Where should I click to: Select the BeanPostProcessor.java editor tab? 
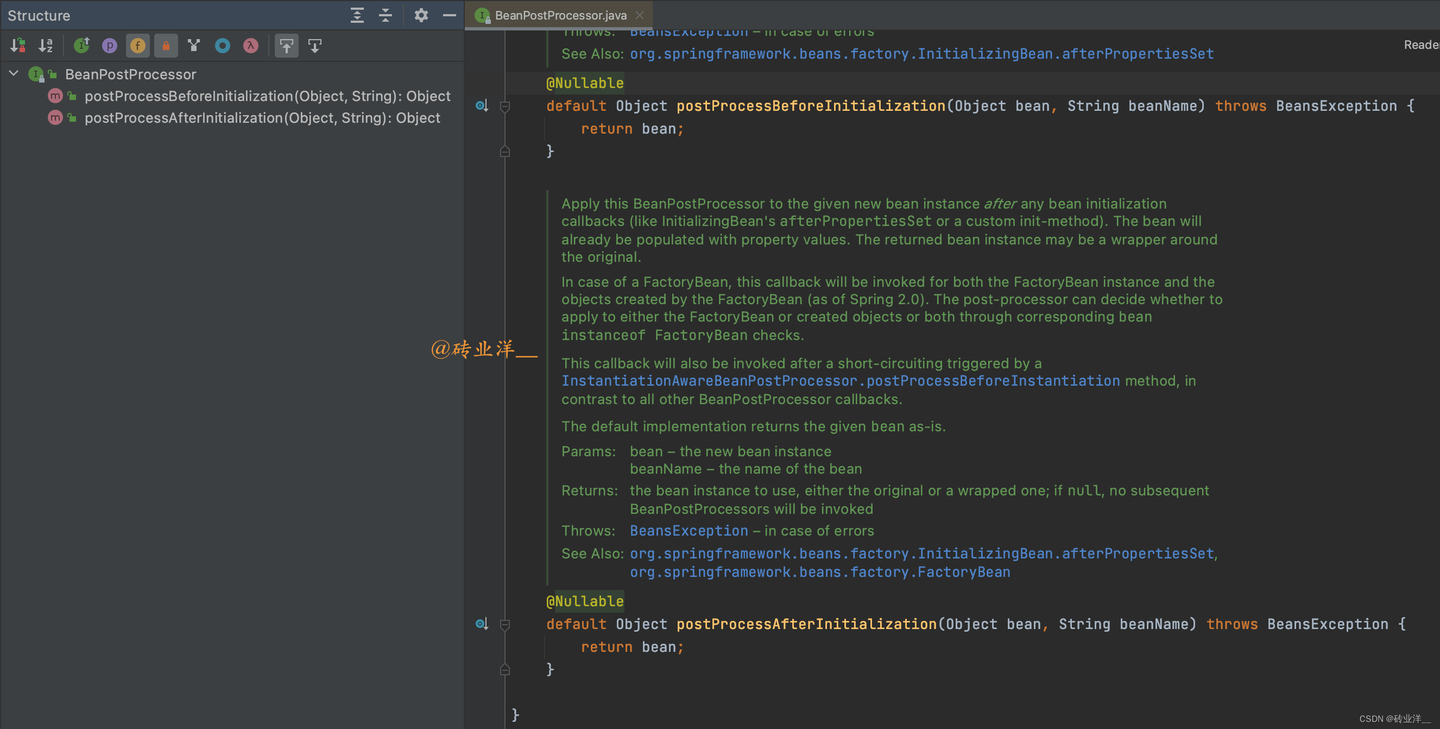click(x=560, y=15)
